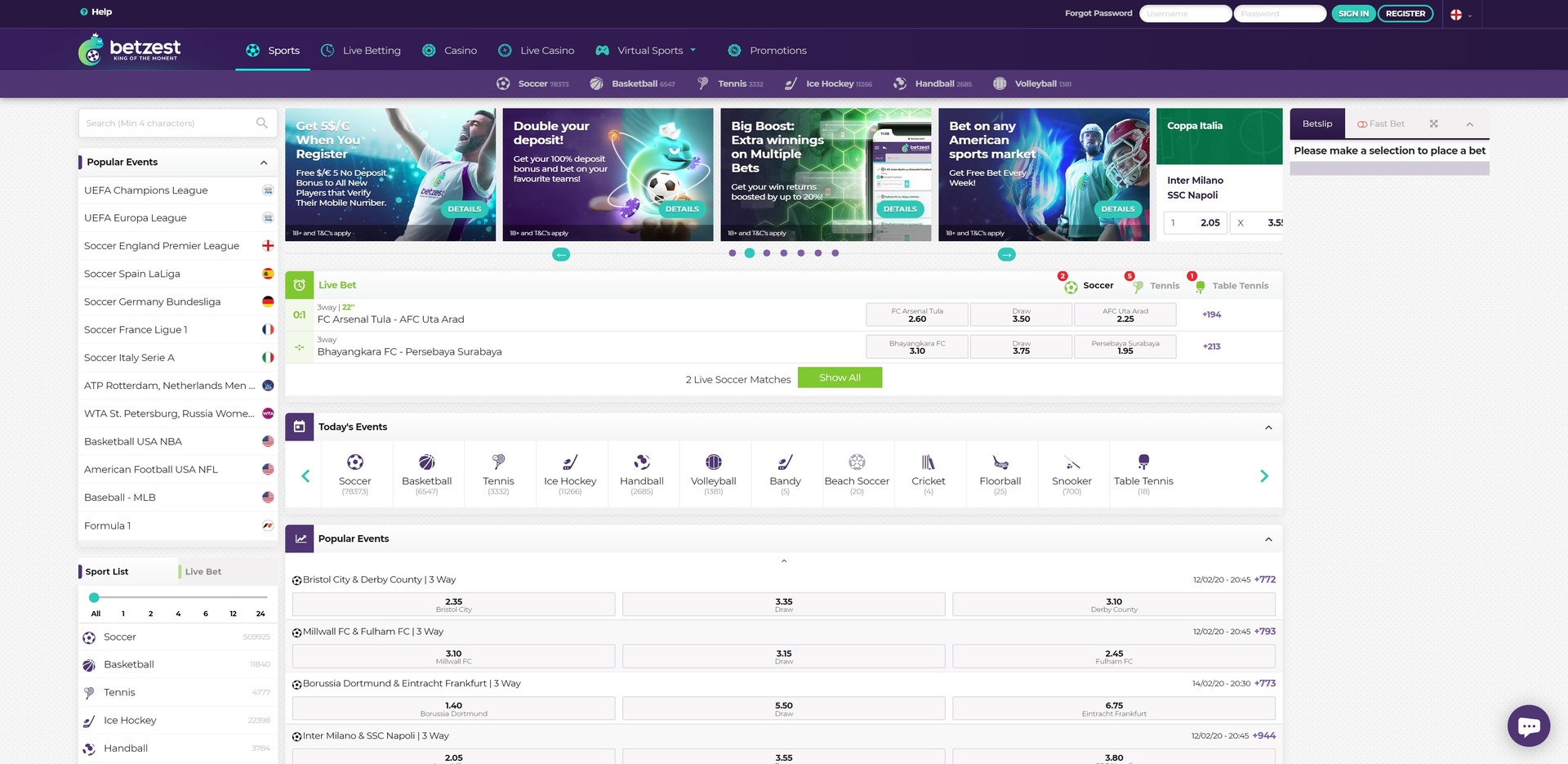
Task: Pick AFC Uta Arad live odds 2.25
Action: tap(1125, 315)
